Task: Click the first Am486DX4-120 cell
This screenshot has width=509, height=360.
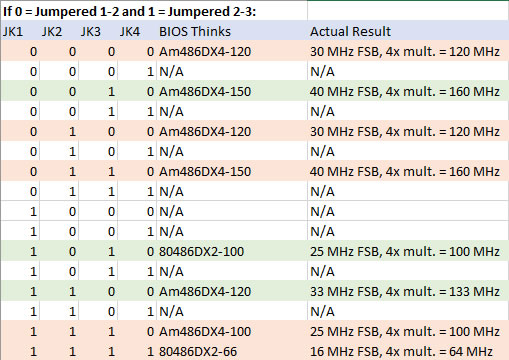Action: [x=232, y=51]
